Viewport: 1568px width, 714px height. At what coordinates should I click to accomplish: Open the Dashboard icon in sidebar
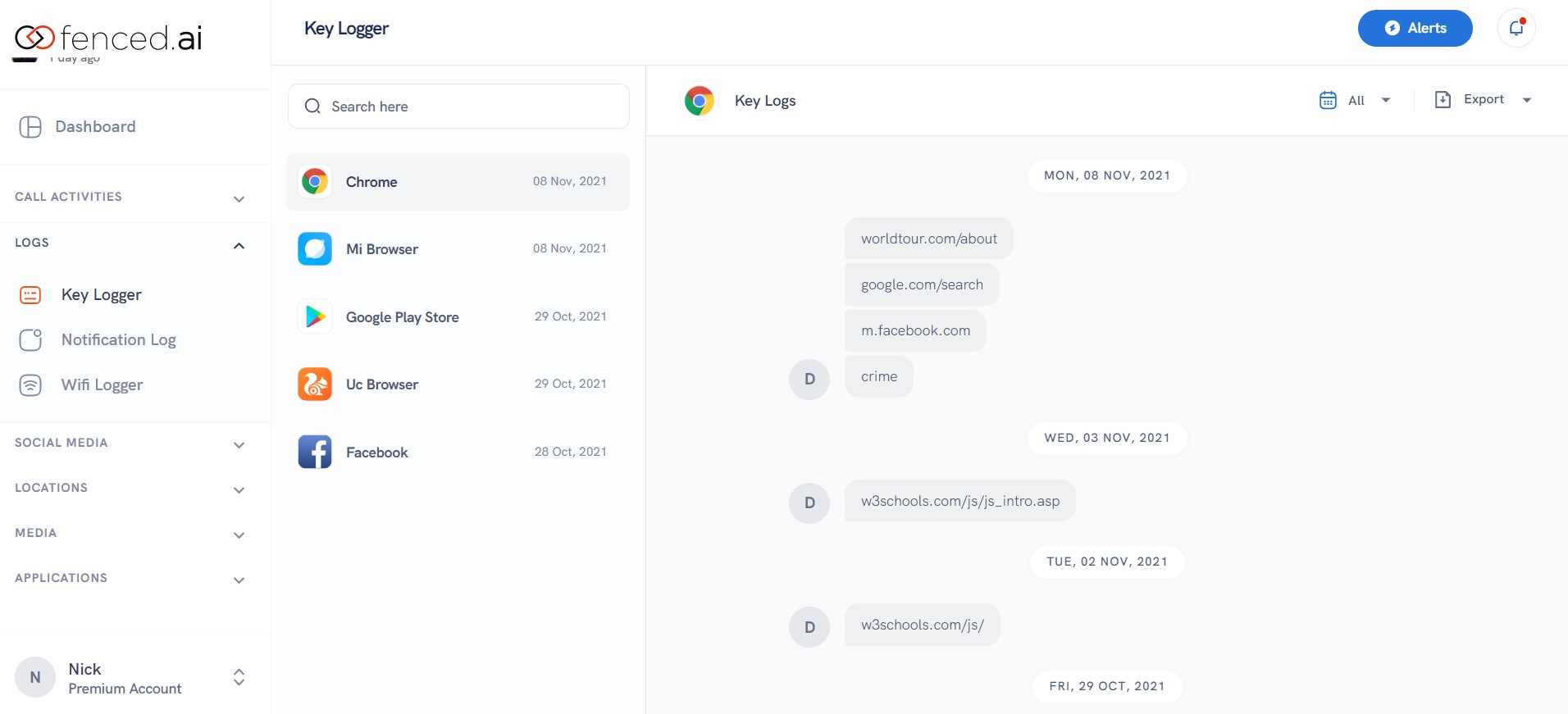pos(30,127)
